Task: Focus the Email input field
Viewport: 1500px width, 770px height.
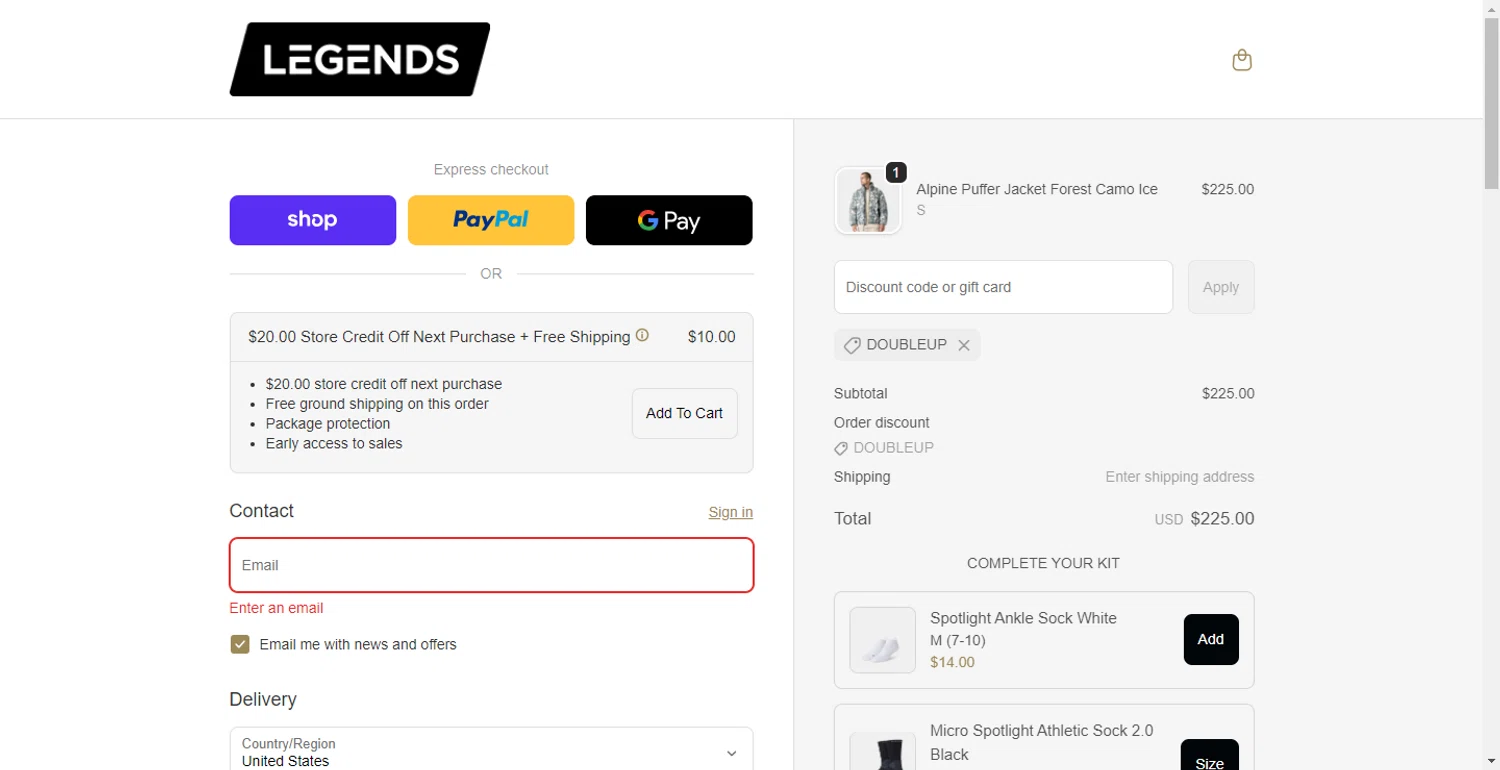Action: coord(491,565)
